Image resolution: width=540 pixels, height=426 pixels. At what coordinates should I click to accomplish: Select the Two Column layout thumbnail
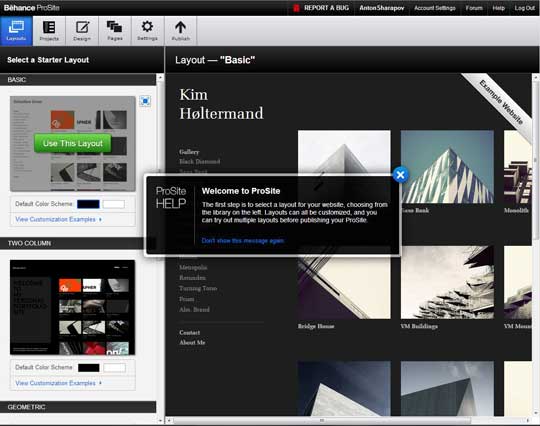point(73,307)
